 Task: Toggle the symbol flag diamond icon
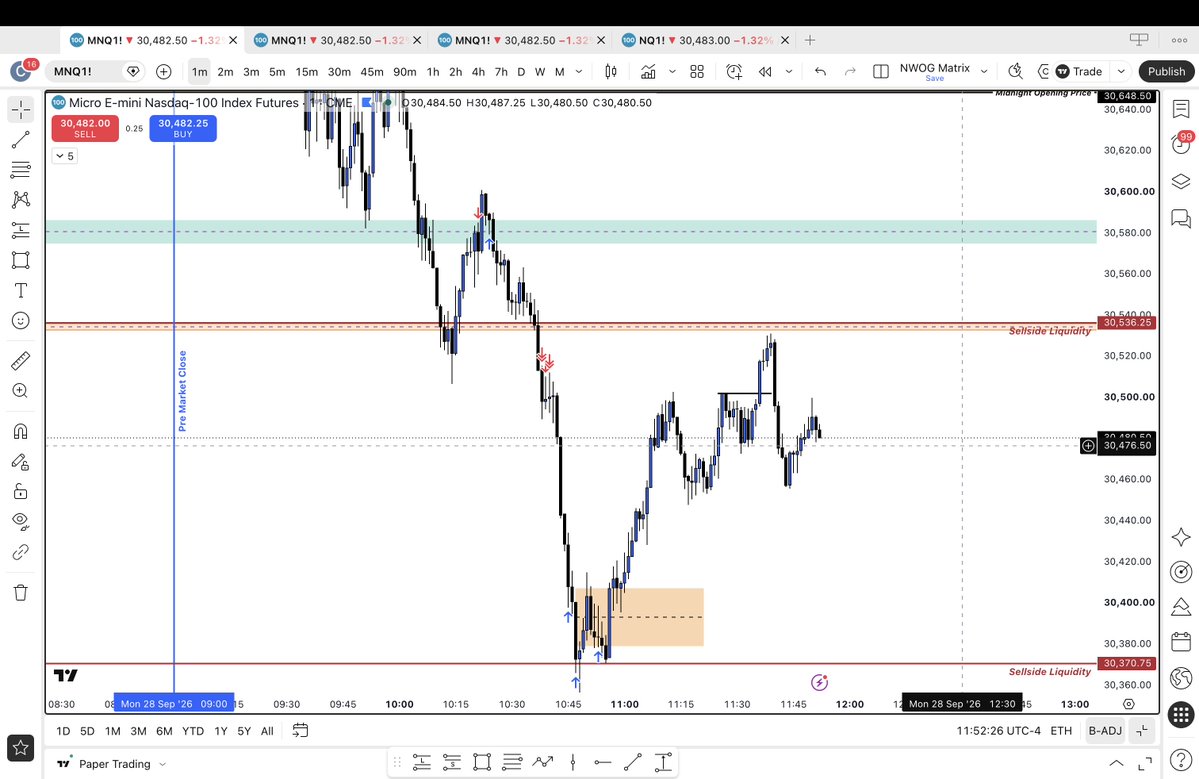(x=133, y=71)
